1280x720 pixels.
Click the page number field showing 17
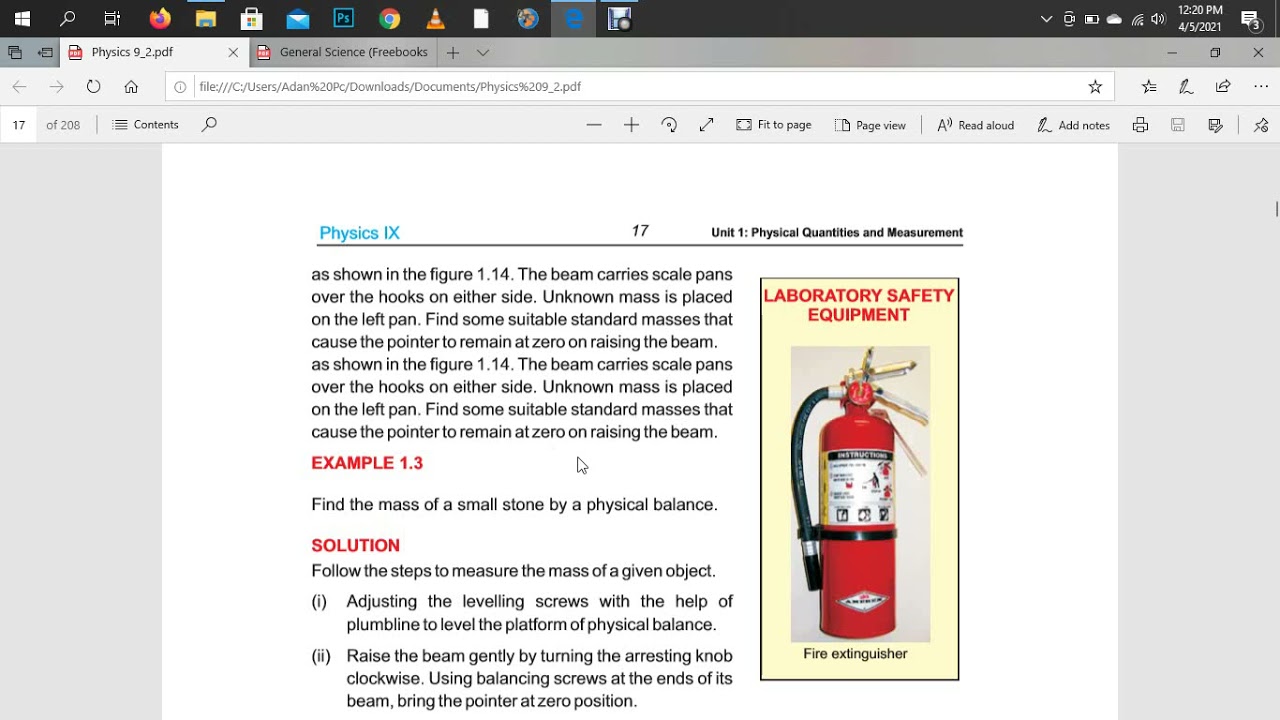tap(19, 125)
